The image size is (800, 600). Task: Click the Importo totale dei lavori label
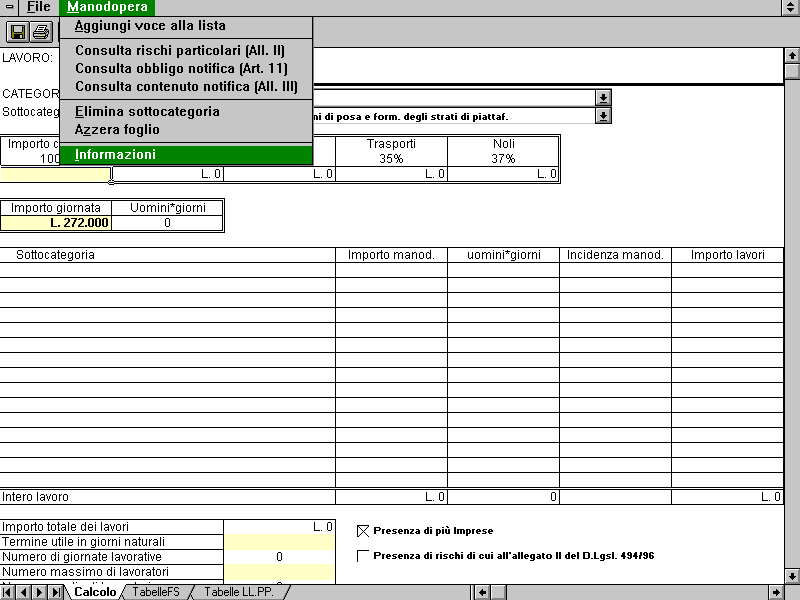pos(65,527)
